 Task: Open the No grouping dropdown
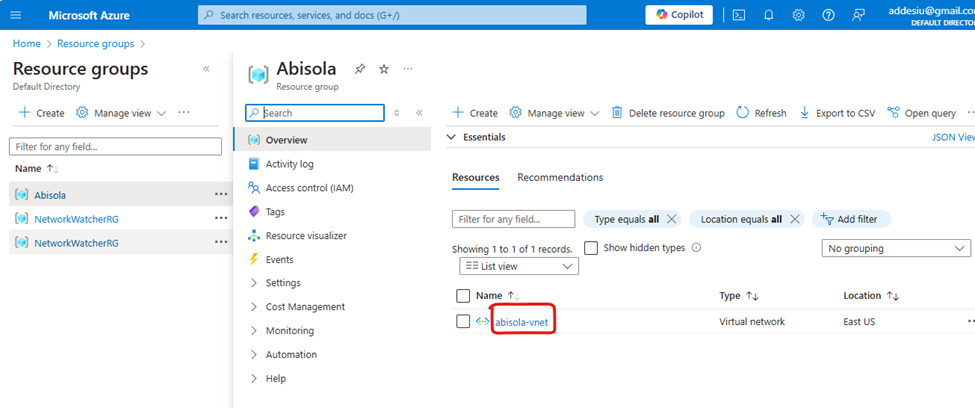(x=895, y=248)
